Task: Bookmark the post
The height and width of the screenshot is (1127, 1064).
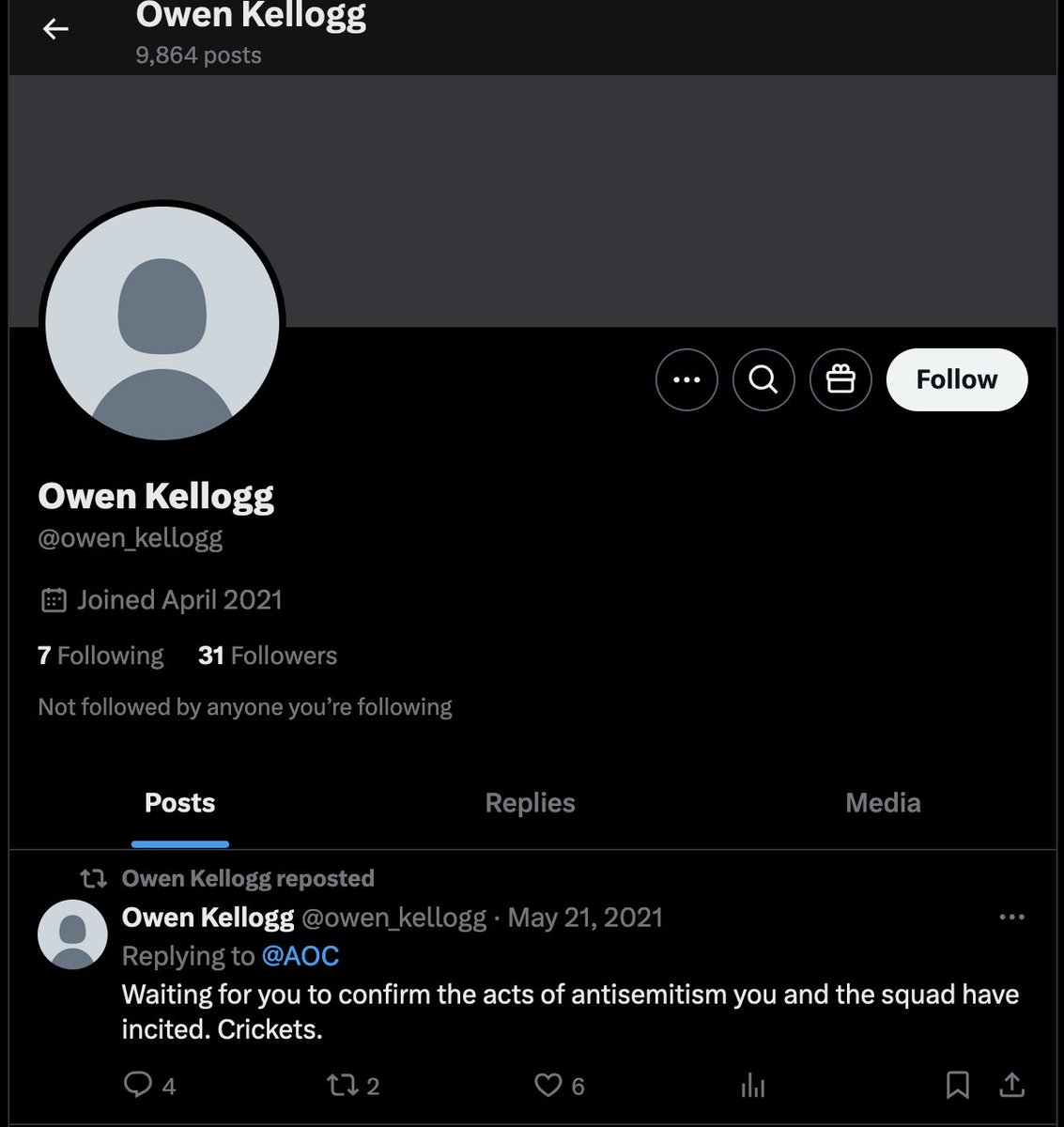Action: 957,1085
